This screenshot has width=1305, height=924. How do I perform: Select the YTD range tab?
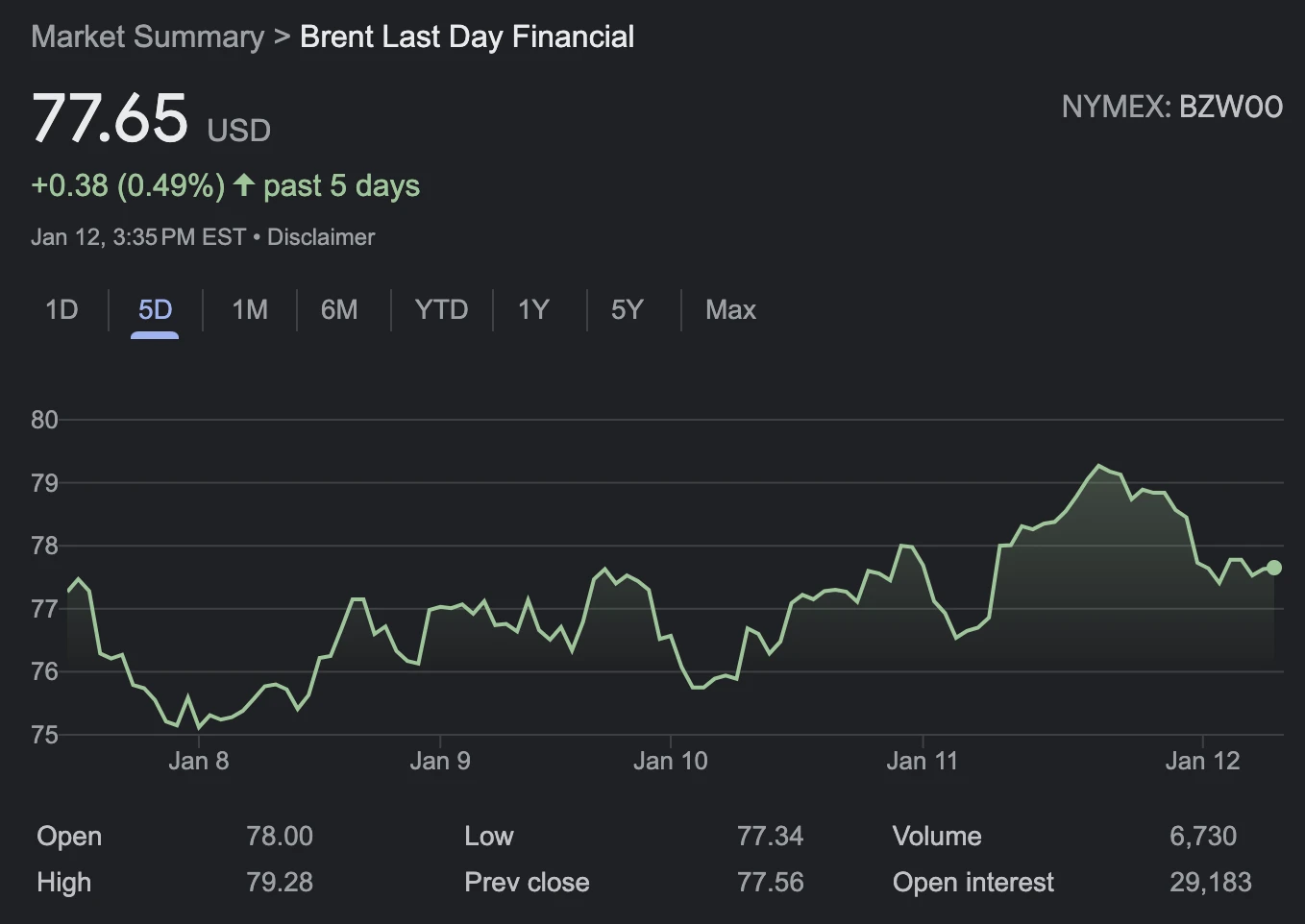pos(441,309)
